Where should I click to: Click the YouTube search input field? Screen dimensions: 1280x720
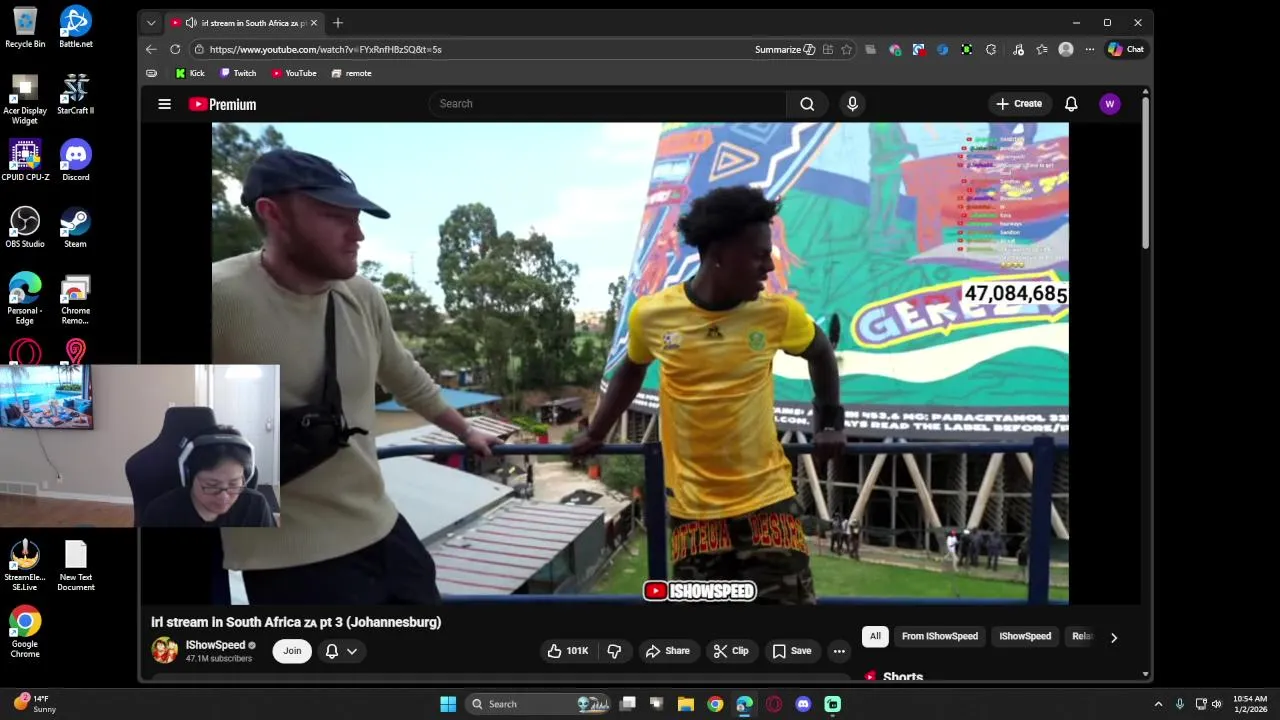point(608,104)
